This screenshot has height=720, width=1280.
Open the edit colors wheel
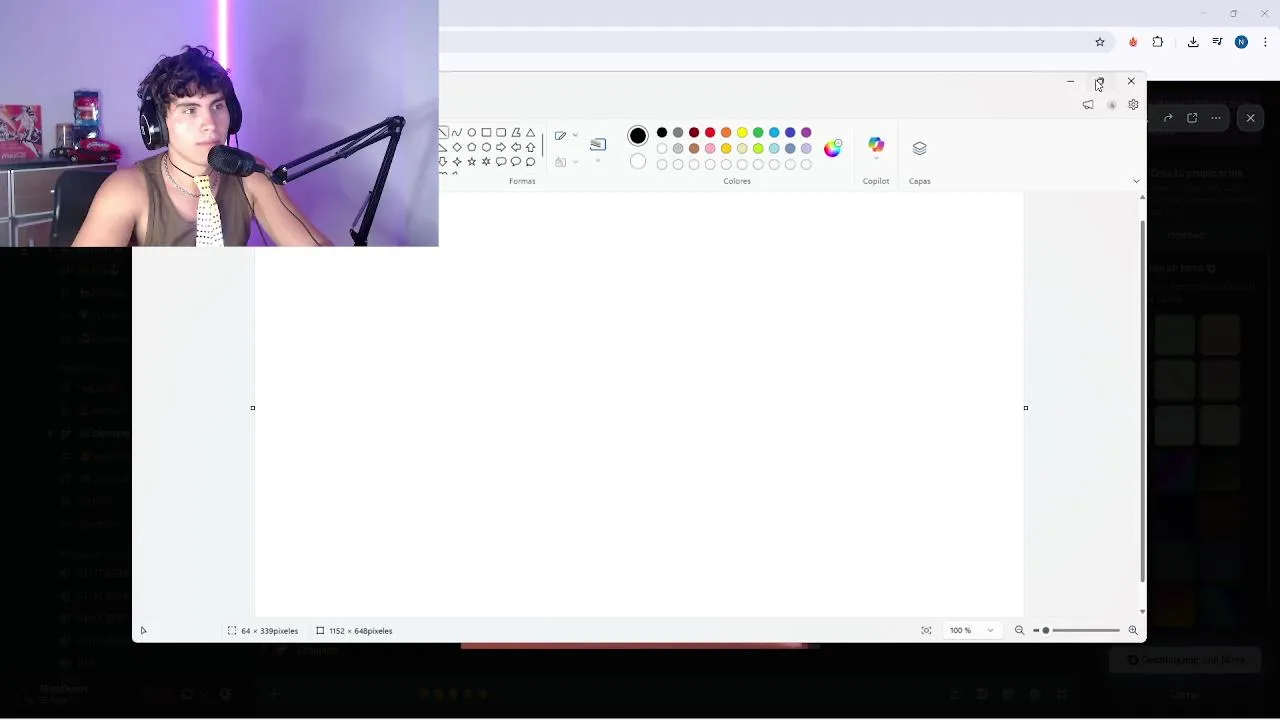click(833, 148)
